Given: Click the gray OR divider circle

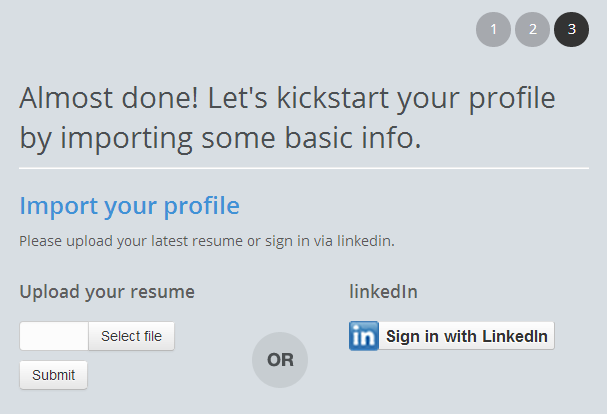Looking at the screenshot, I should click(x=280, y=360).
